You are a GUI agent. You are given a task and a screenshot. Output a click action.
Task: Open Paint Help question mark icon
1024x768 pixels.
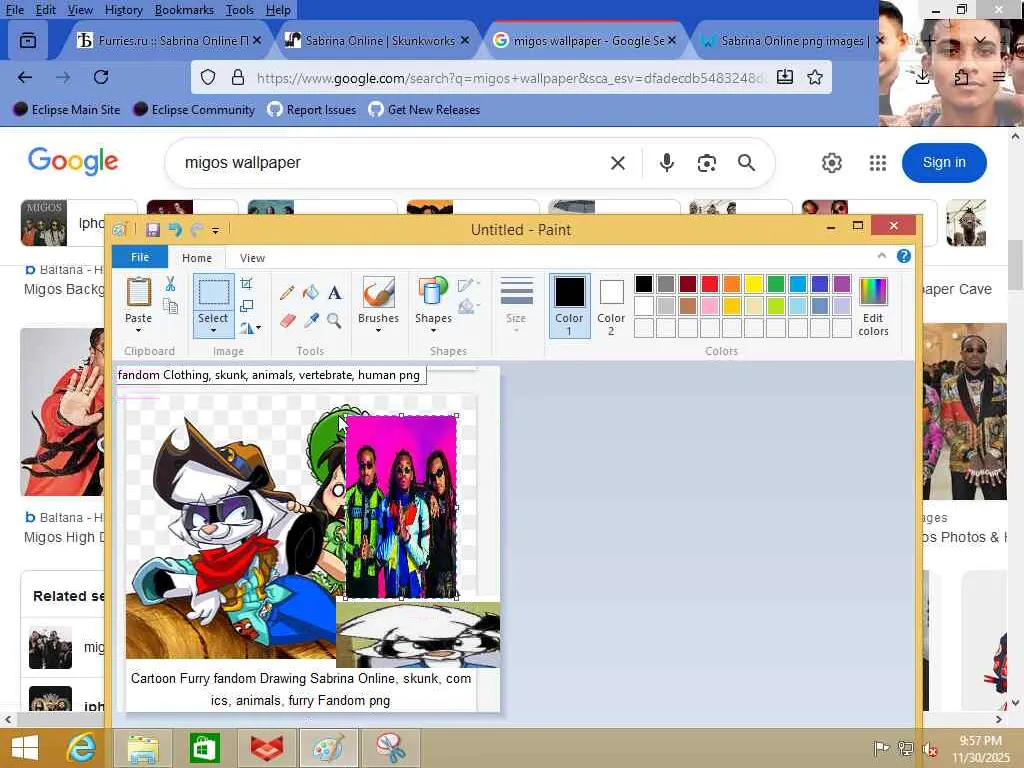[904, 256]
